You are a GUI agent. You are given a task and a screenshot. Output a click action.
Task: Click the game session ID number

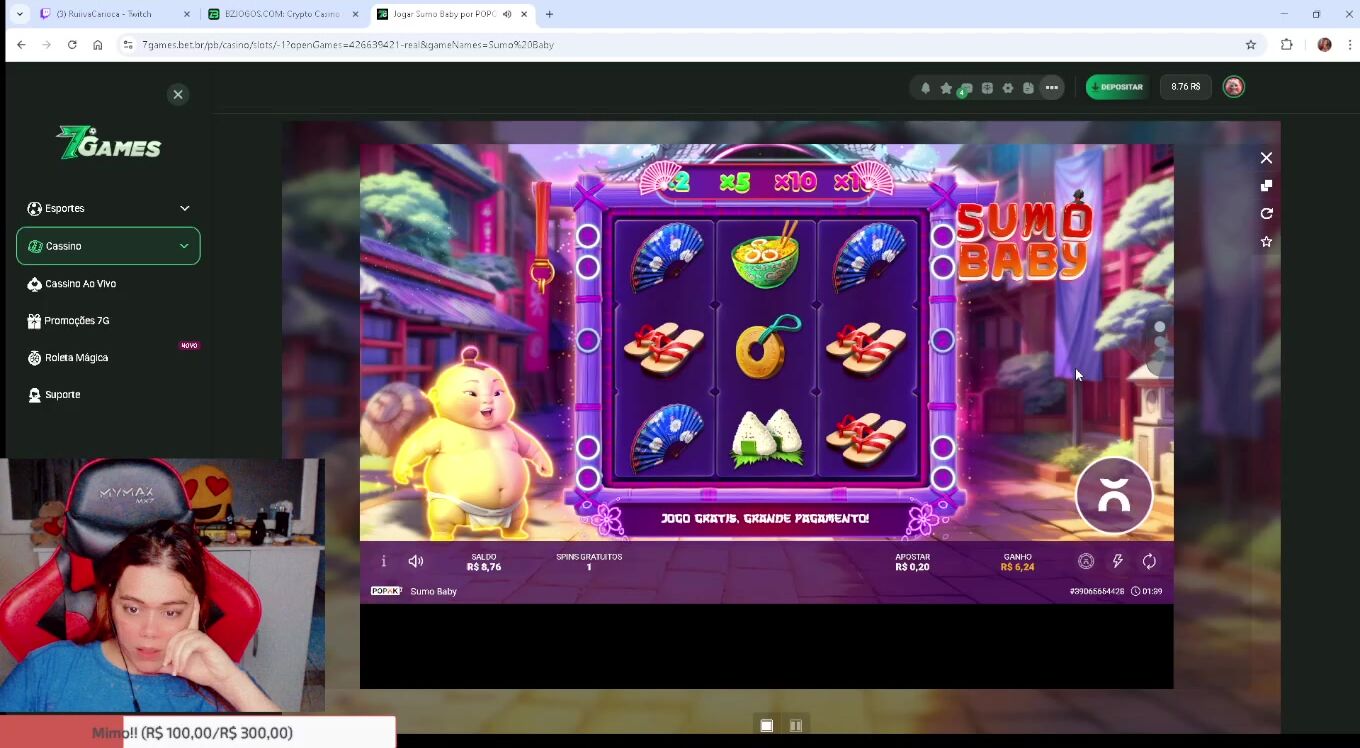tap(1097, 591)
